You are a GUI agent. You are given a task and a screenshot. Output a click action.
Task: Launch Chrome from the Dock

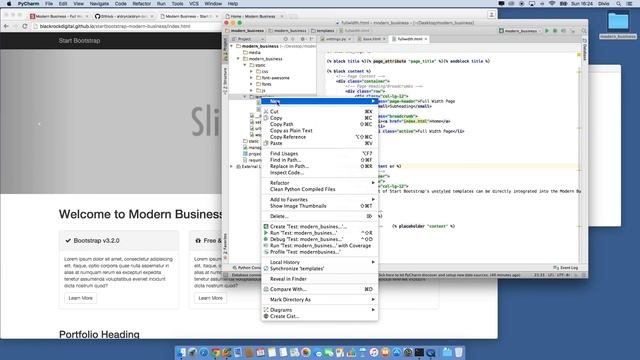click(x=215, y=352)
